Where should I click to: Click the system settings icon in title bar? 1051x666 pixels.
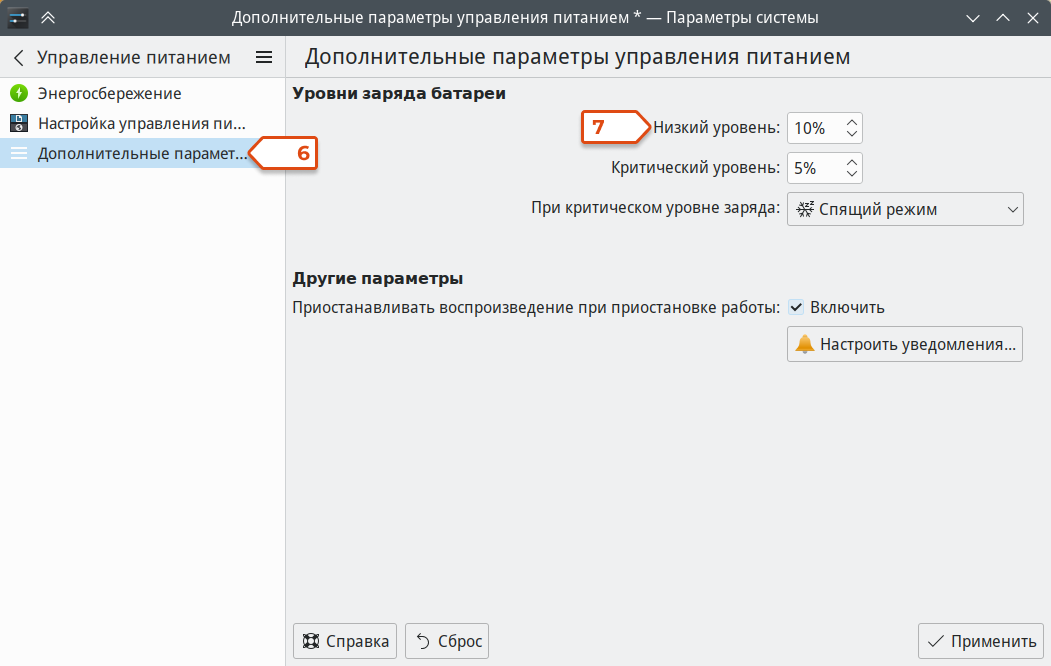17,17
